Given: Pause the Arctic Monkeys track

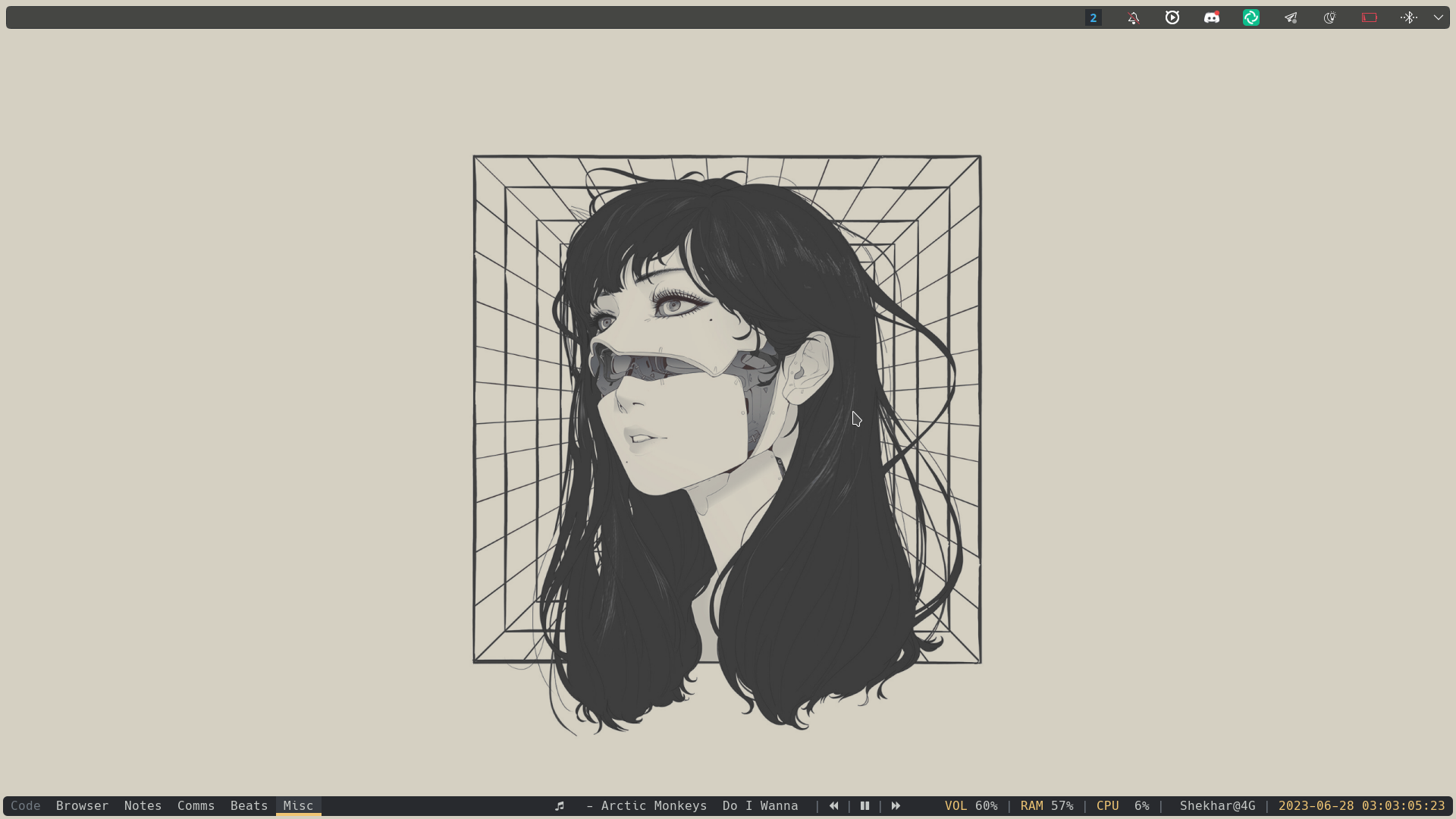Looking at the screenshot, I should [865, 806].
